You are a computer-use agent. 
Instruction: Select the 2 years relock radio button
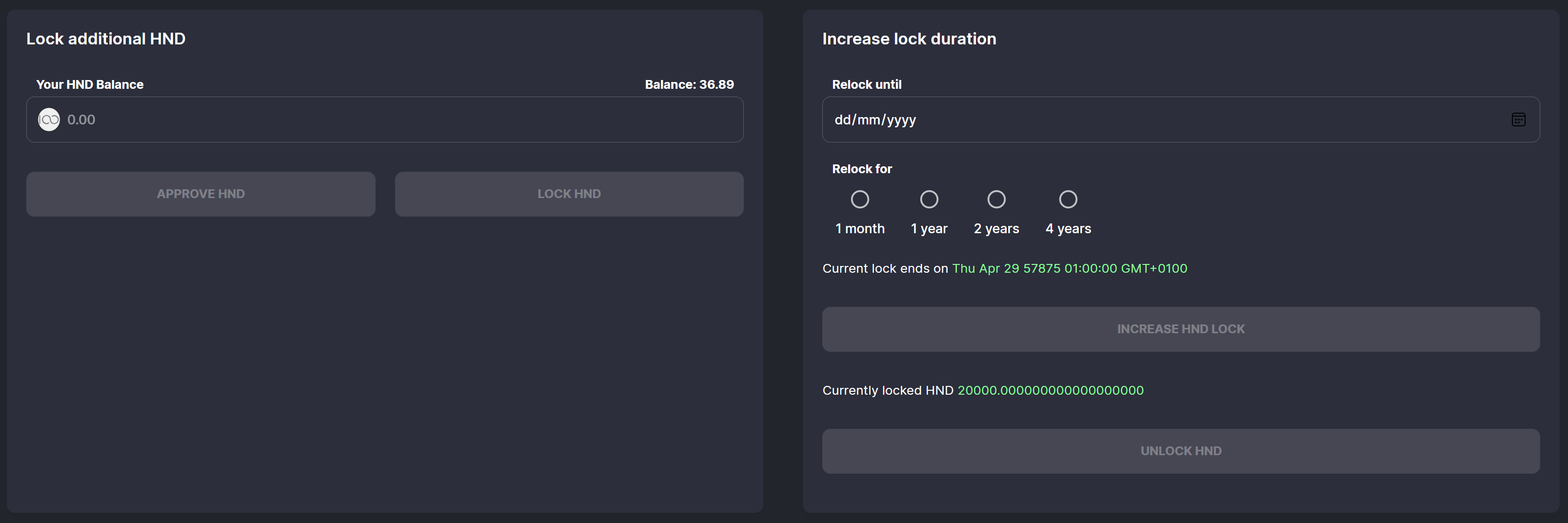996,199
